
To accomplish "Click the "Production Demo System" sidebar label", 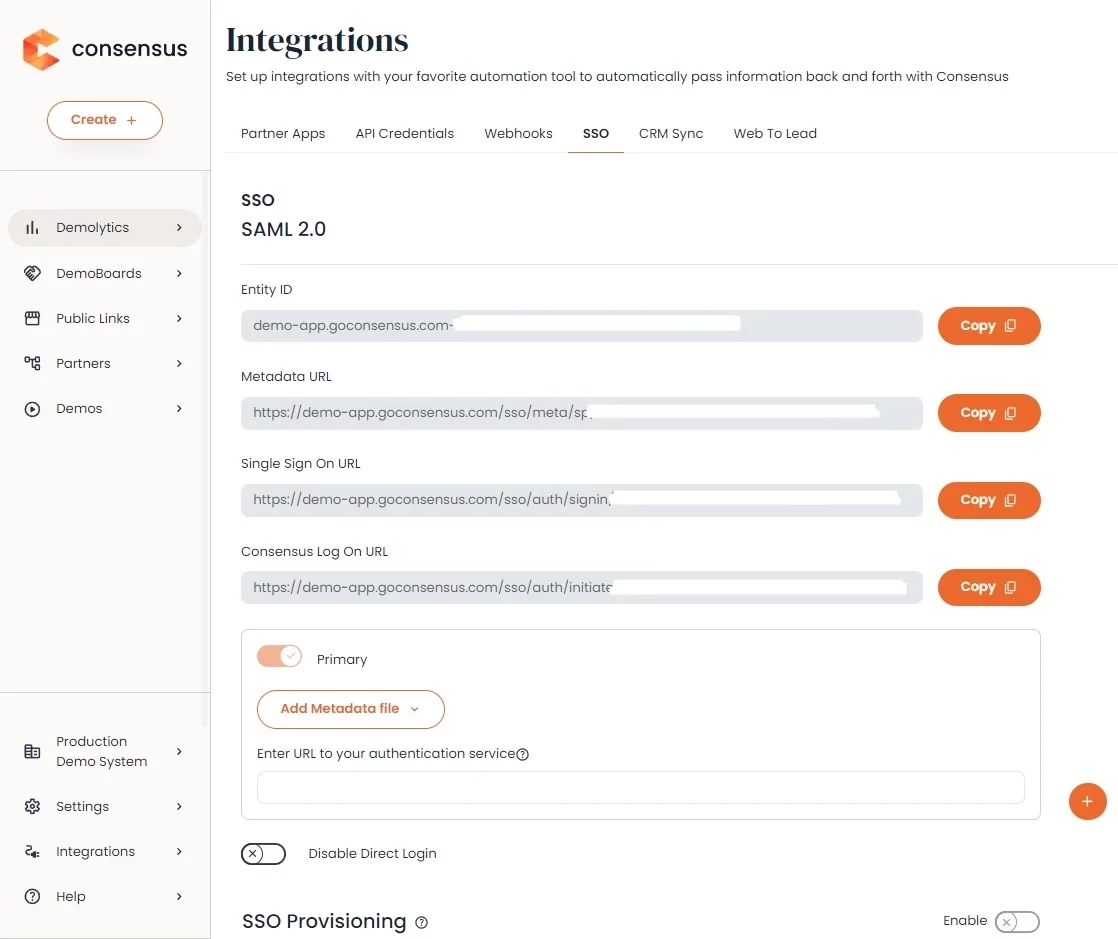I will [102, 751].
